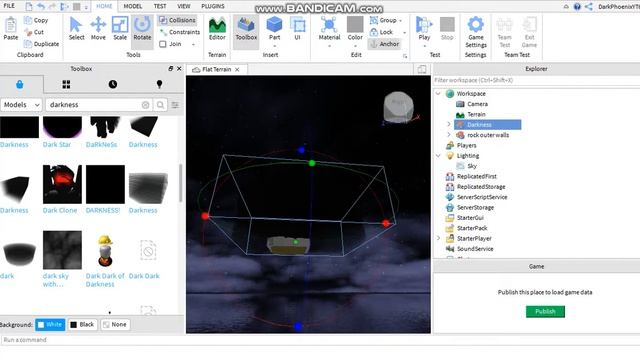Click the undo arrow in title bar
This screenshot has height=360, width=640.
pyautogui.click(x=41, y=7)
